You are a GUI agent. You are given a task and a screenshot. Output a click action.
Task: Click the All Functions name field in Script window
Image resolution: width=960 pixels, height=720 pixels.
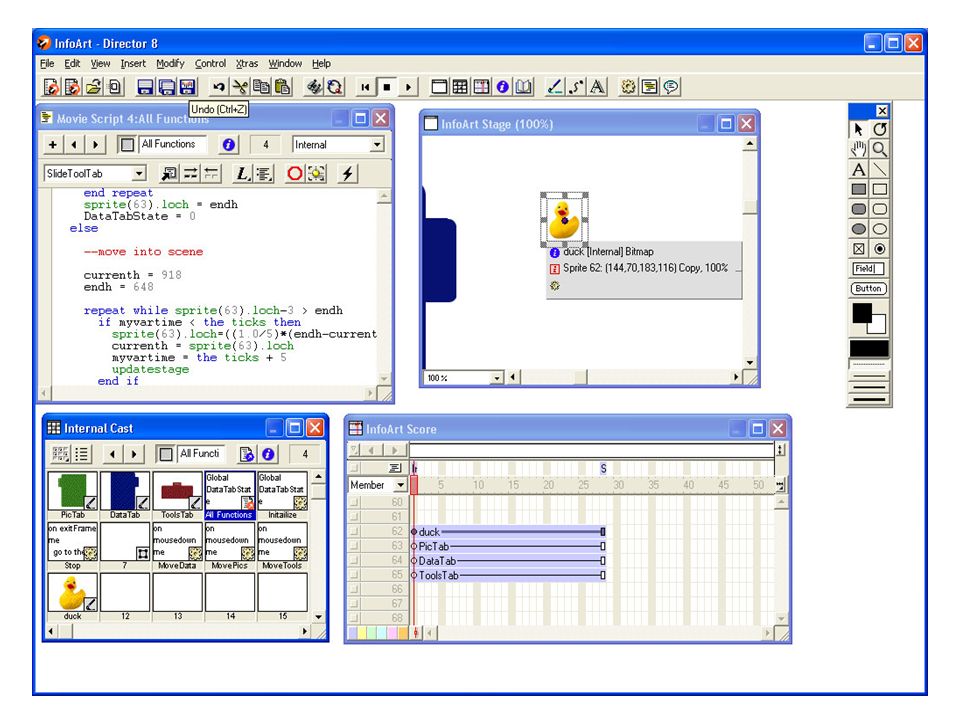(x=173, y=144)
